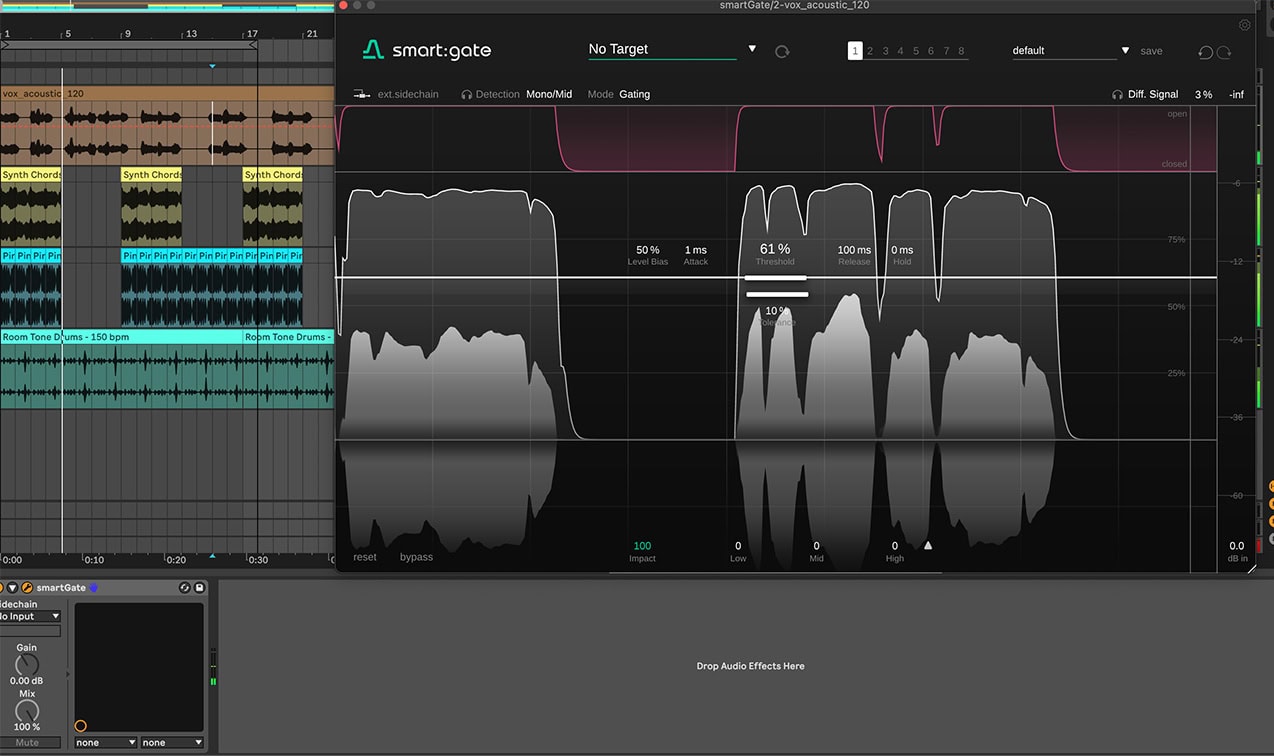The width and height of the screenshot is (1274, 756).
Task: Click the 100 Impact value
Action: point(642,546)
